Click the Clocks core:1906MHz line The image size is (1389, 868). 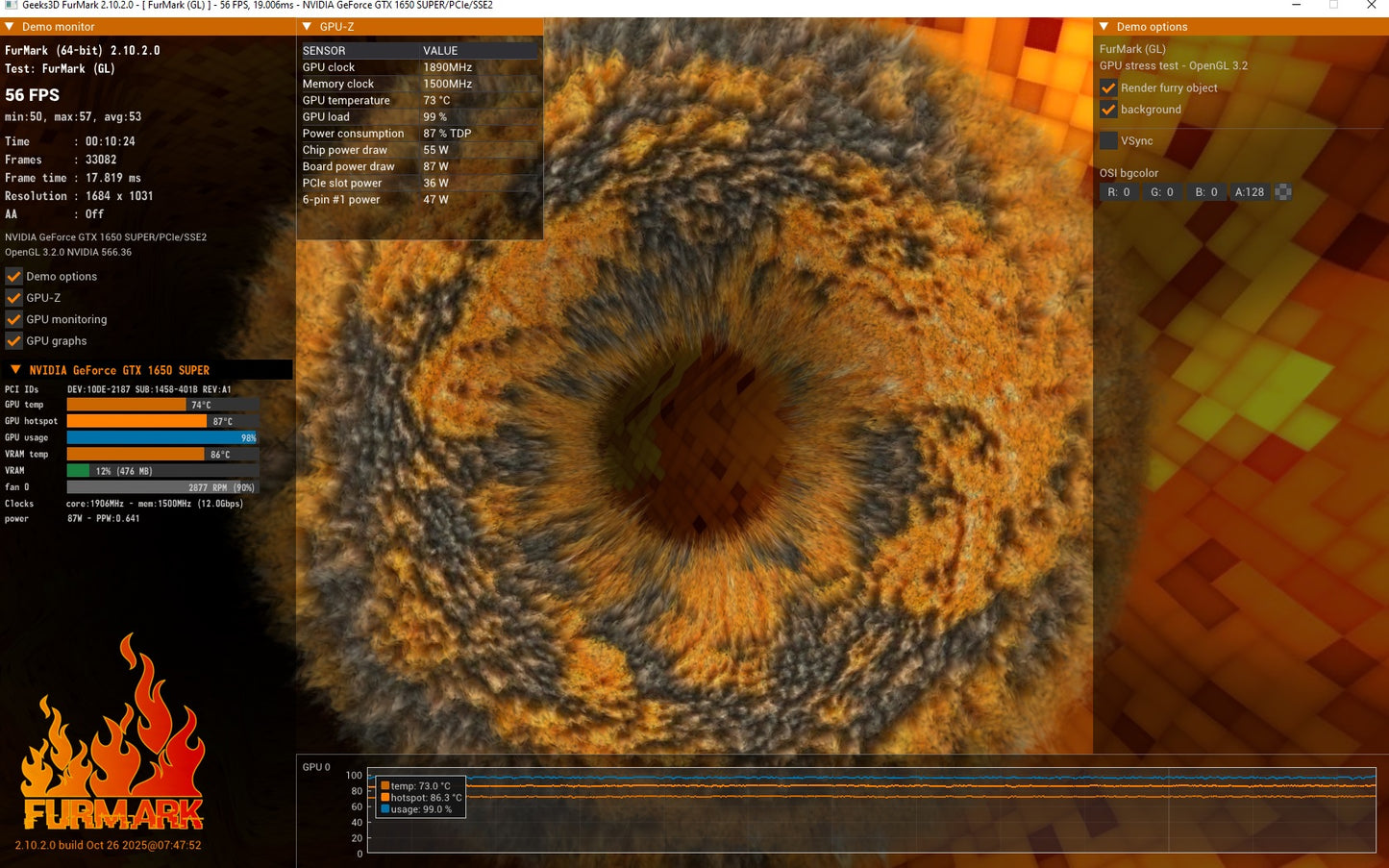[124, 504]
